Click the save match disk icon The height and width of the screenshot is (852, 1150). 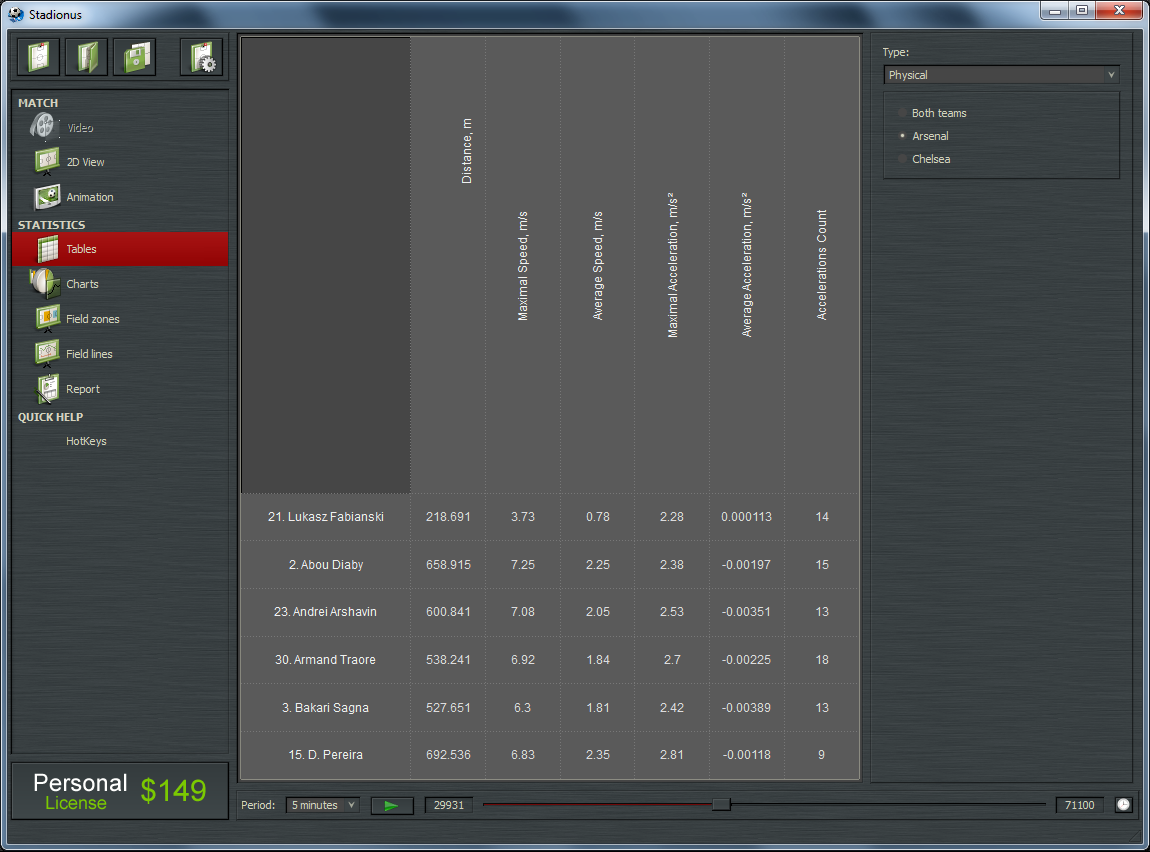136,56
